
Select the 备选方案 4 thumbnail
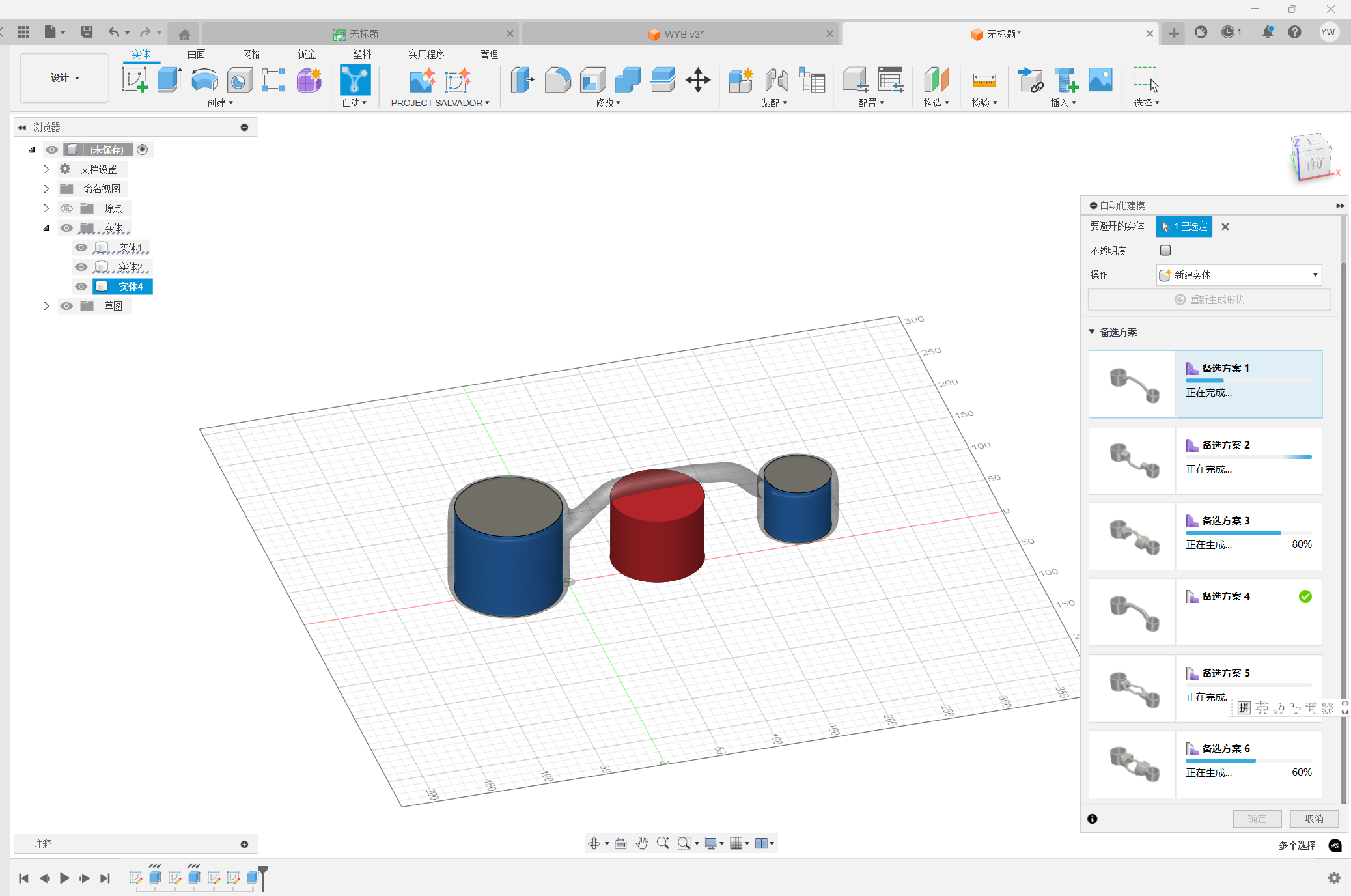(1133, 612)
